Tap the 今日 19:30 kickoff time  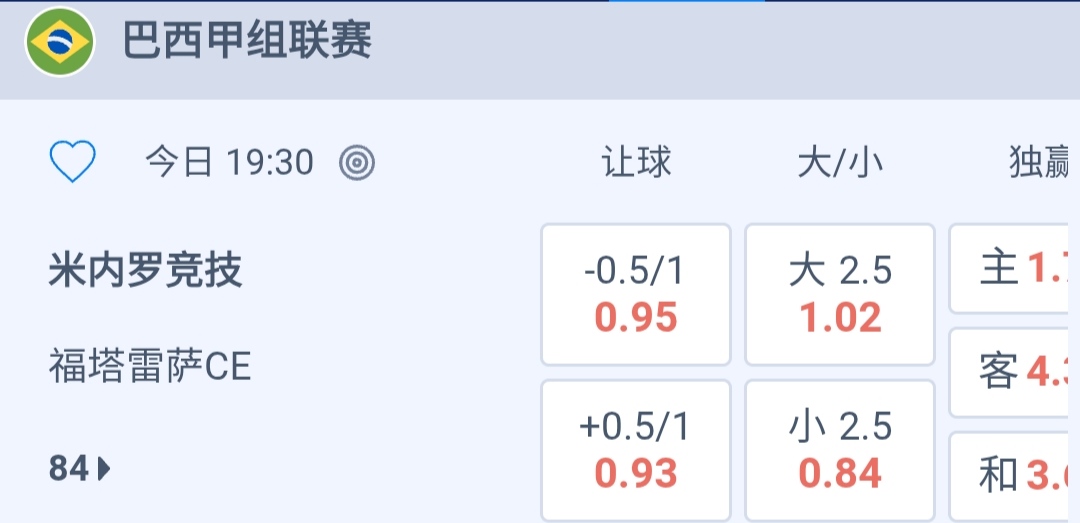click(x=229, y=162)
